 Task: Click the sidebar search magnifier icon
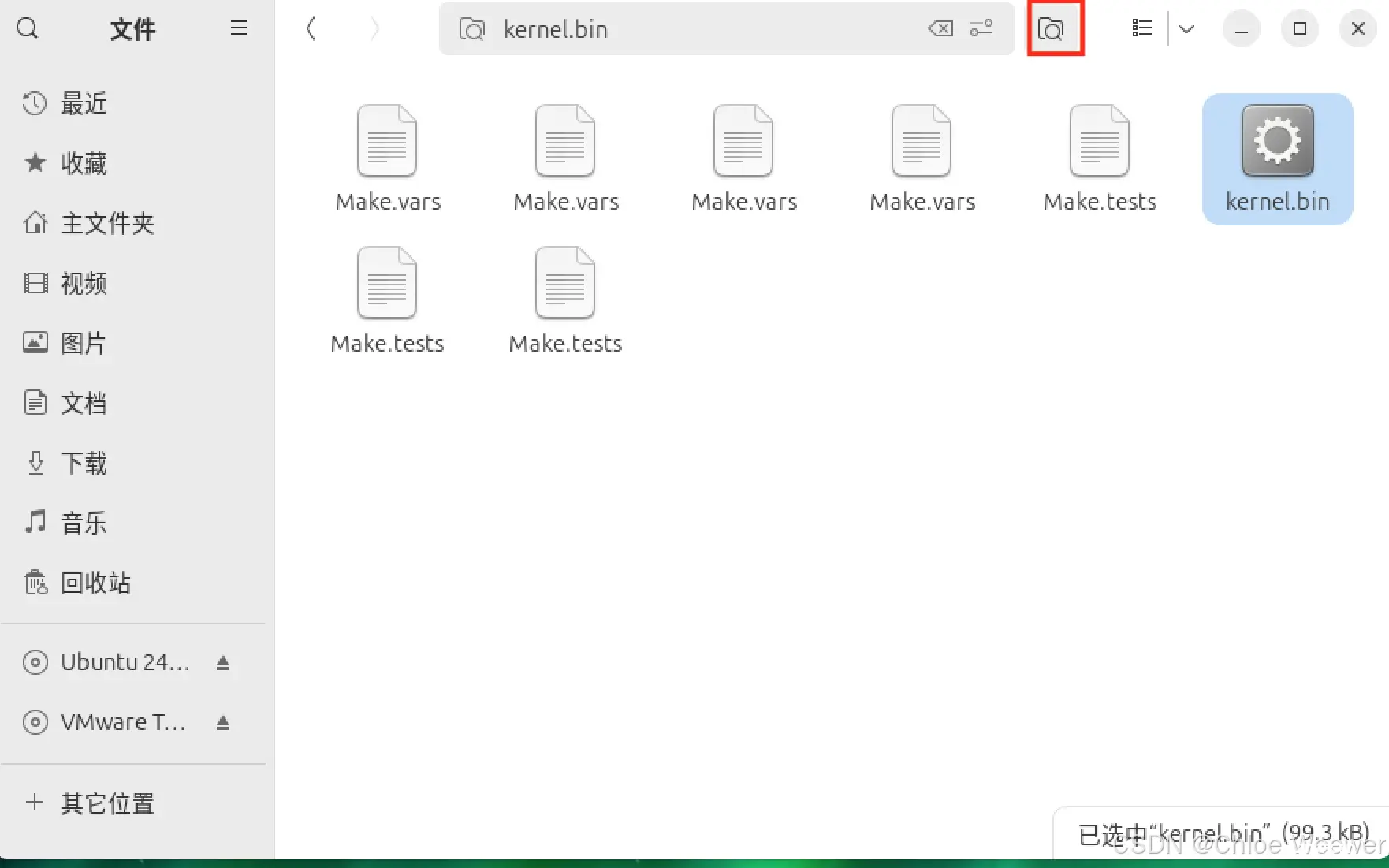(28, 29)
